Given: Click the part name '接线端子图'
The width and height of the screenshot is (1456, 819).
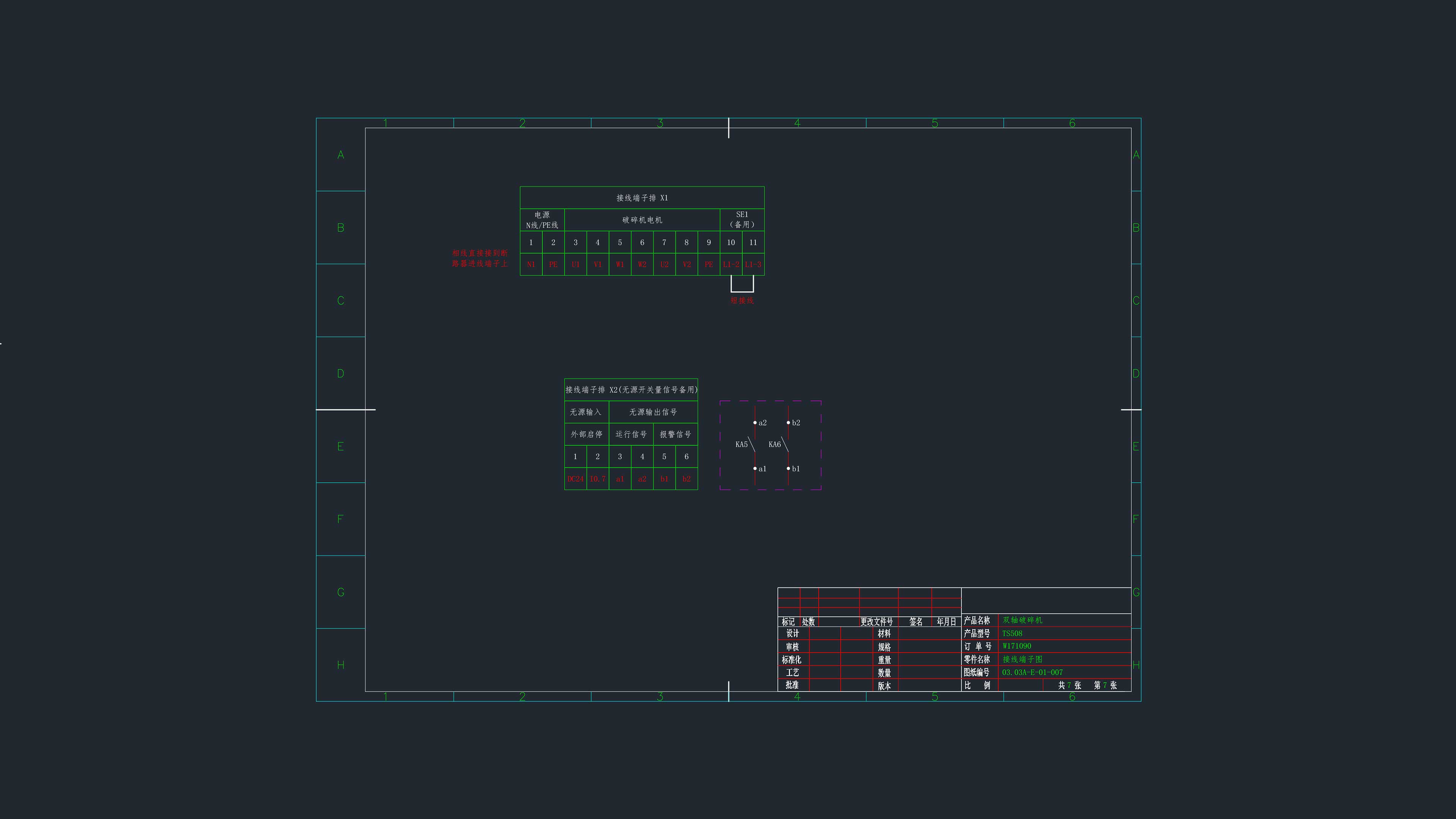Looking at the screenshot, I should pos(1023,659).
